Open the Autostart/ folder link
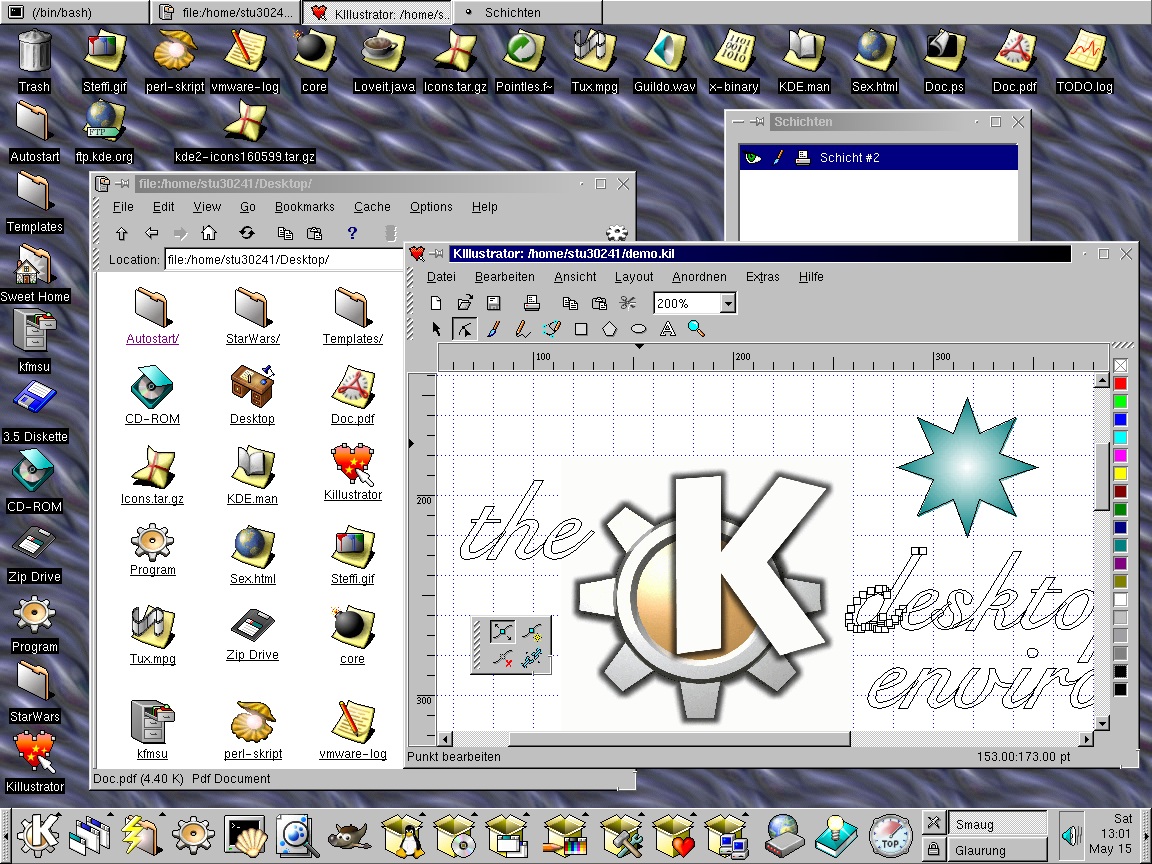1152x864 pixels. pyautogui.click(x=152, y=339)
